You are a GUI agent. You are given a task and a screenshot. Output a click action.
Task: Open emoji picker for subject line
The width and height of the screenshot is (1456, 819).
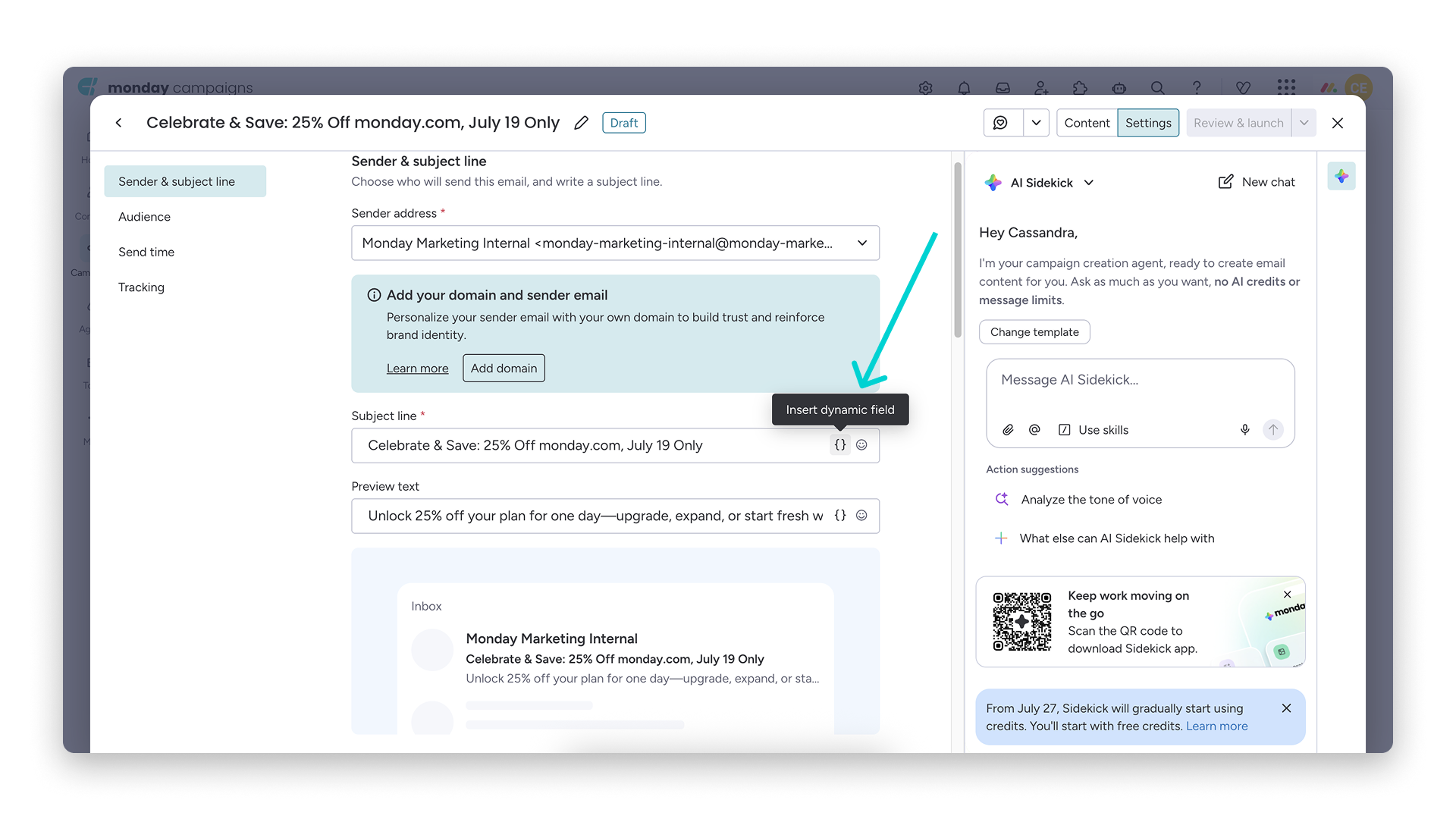pyautogui.click(x=861, y=445)
